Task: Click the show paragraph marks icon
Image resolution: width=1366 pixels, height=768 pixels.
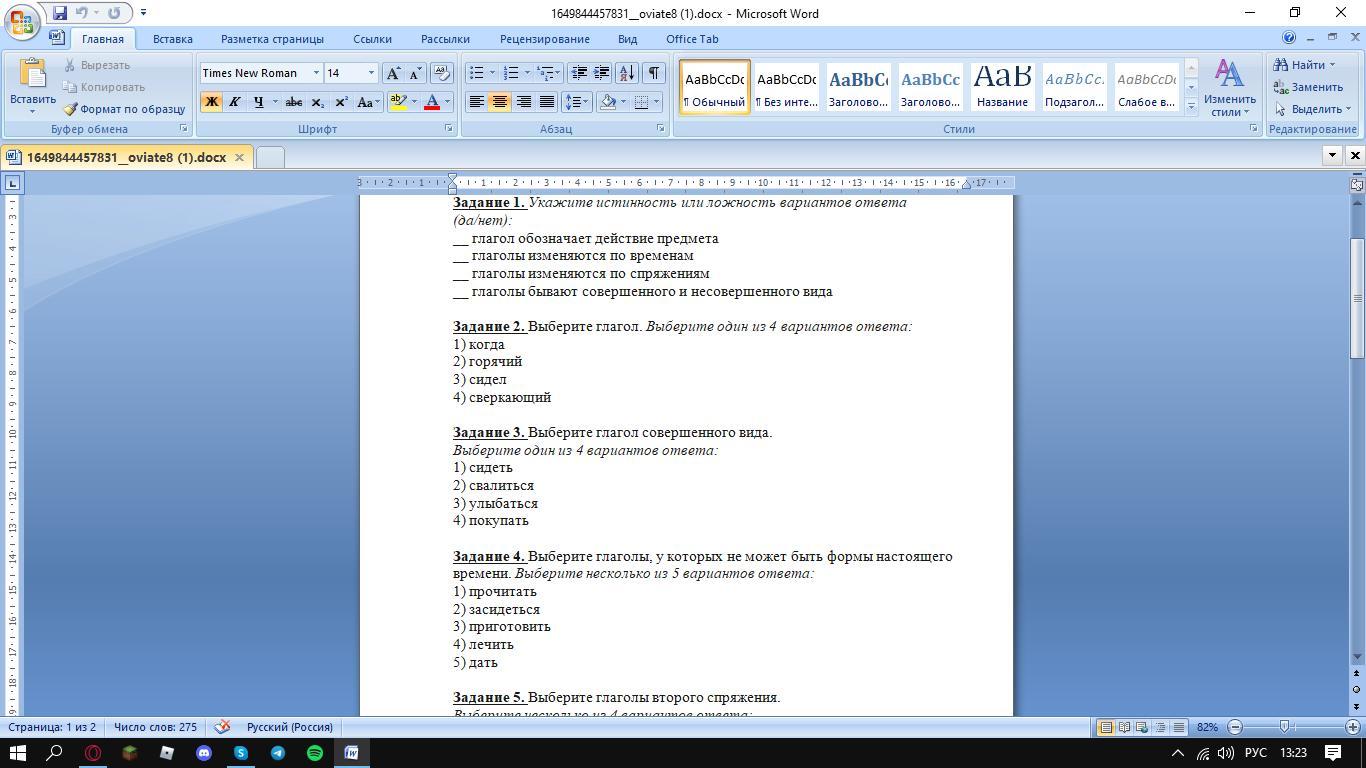Action: click(x=653, y=73)
